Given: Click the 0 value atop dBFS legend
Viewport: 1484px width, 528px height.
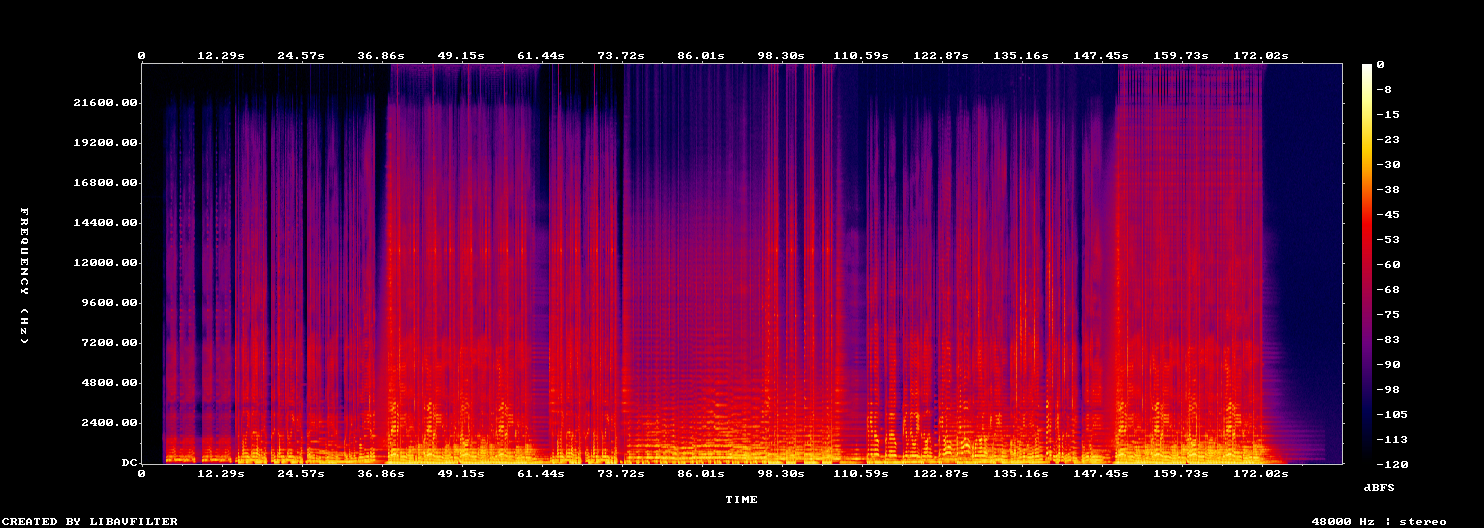Looking at the screenshot, I should click(x=1380, y=64).
